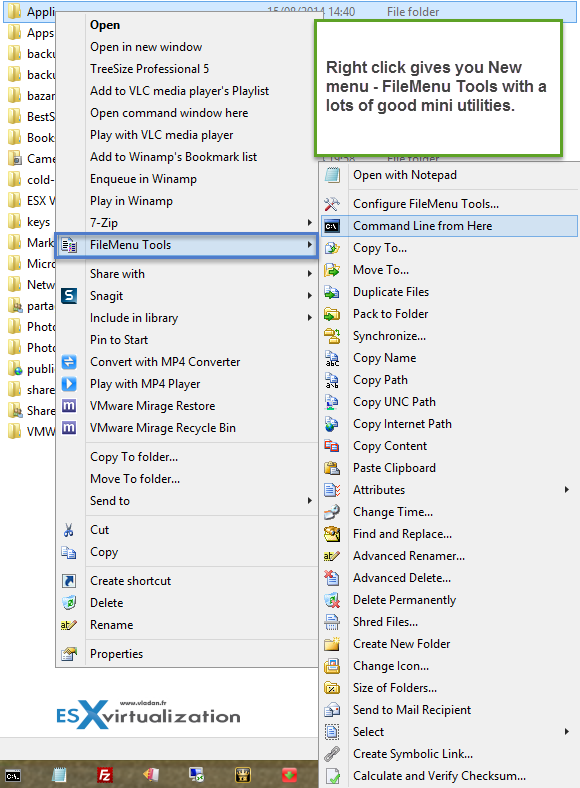580x788 pixels.
Task: Expand the Share with submenu arrow
Action: (310, 274)
